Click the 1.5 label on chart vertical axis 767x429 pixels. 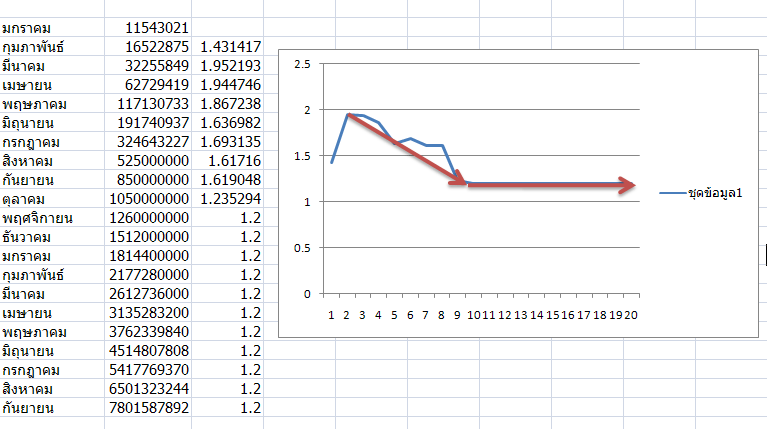(302, 156)
